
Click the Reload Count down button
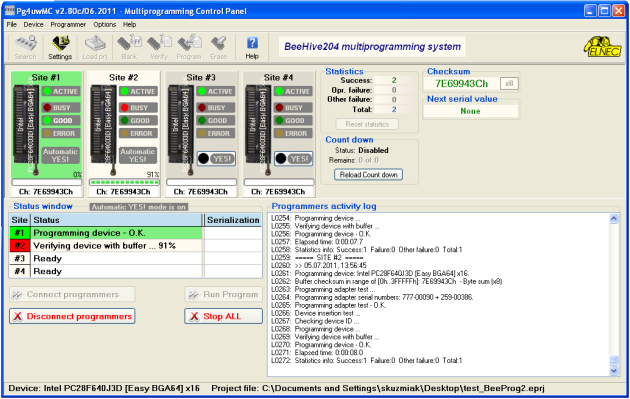click(x=368, y=175)
